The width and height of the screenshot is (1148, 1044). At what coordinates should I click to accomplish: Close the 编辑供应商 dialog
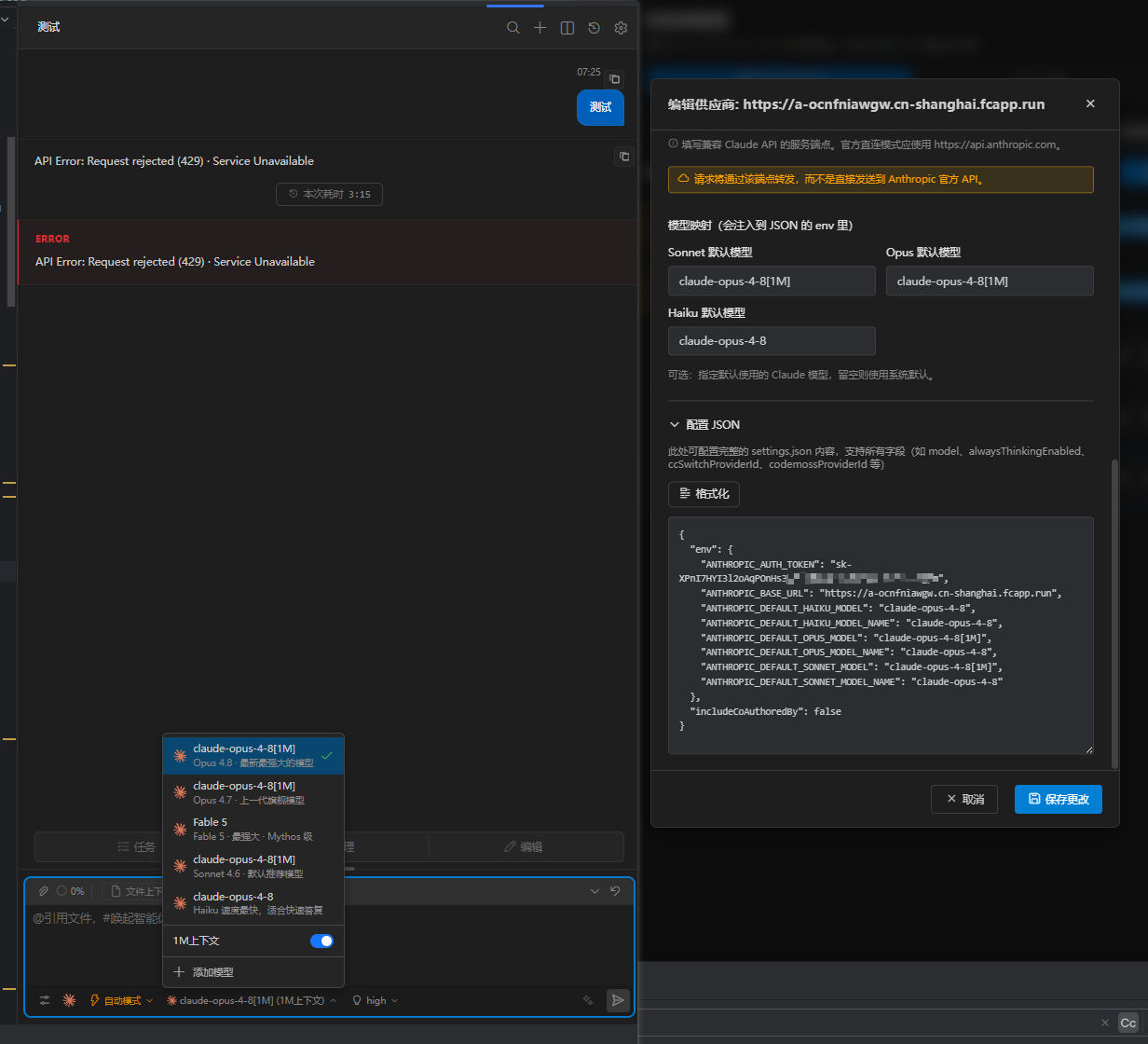(1090, 103)
